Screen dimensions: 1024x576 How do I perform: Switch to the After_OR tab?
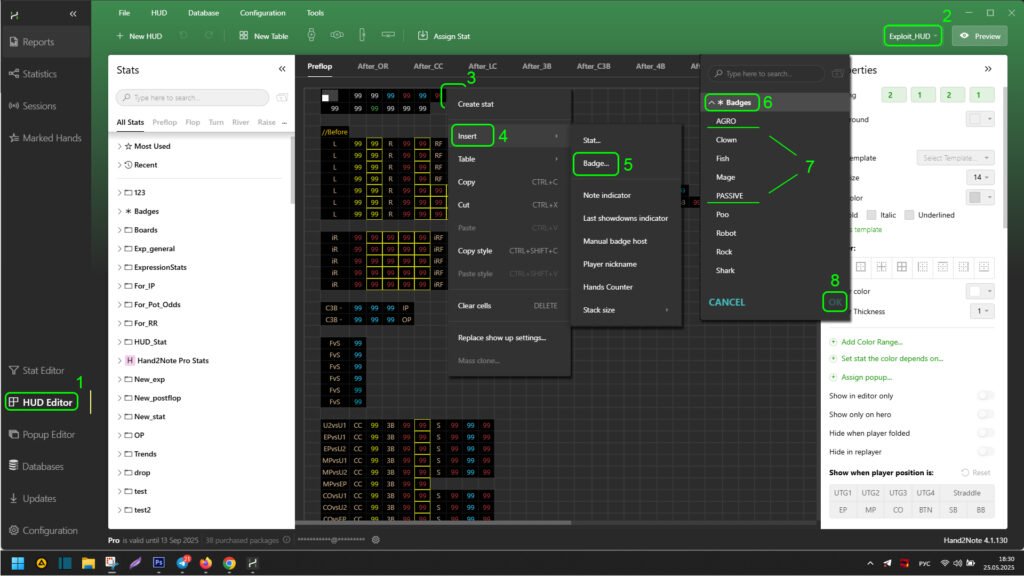(373, 66)
